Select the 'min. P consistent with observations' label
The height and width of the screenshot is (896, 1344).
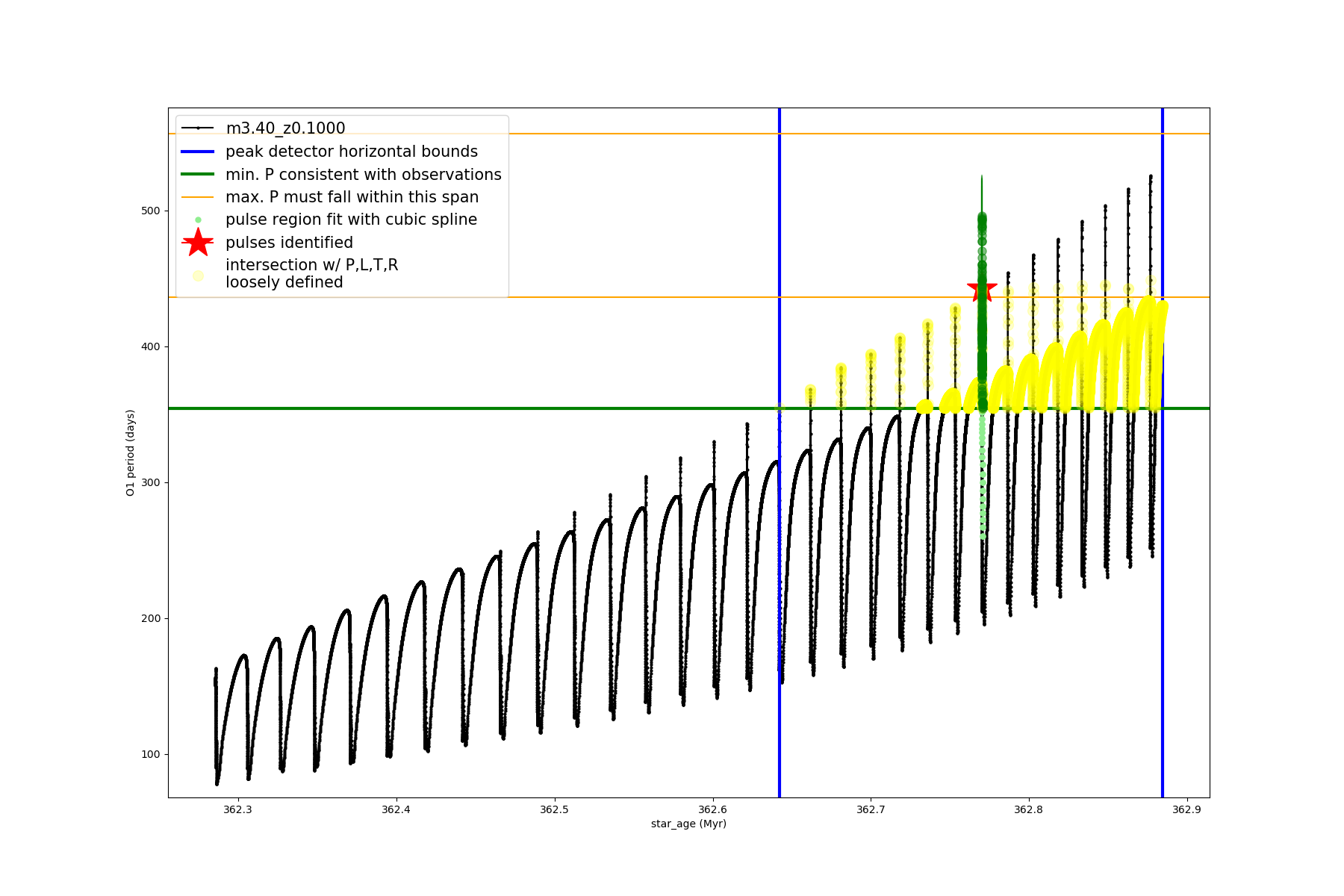(x=364, y=175)
